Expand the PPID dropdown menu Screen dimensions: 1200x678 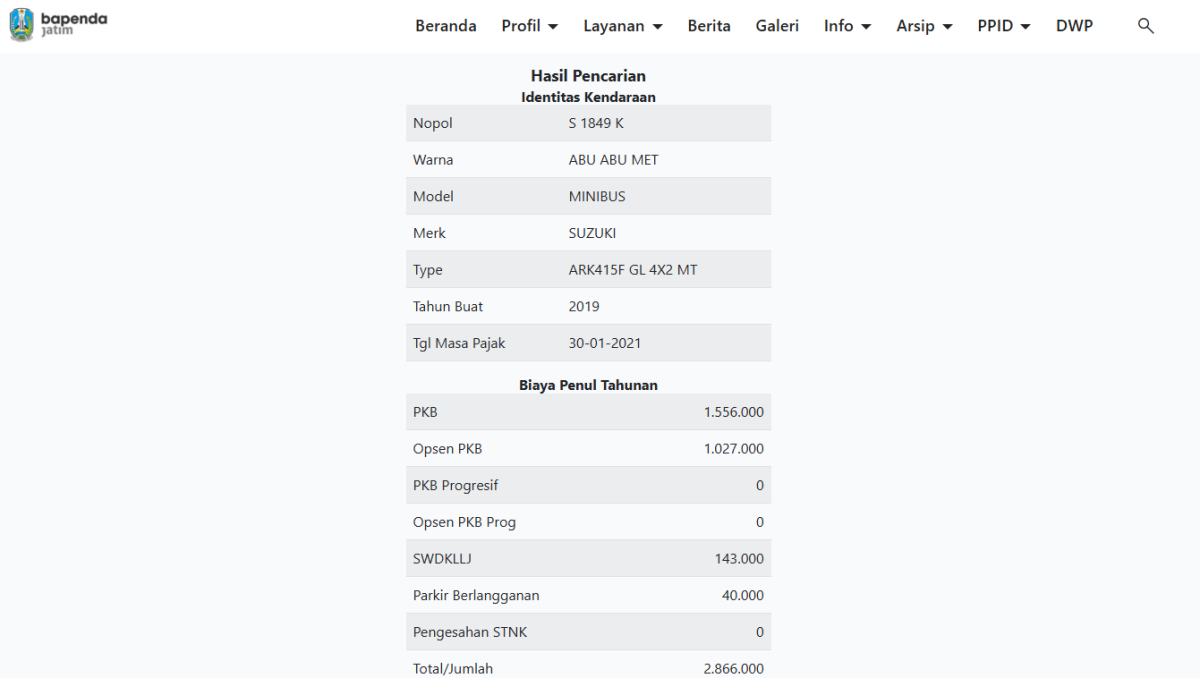click(1004, 26)
